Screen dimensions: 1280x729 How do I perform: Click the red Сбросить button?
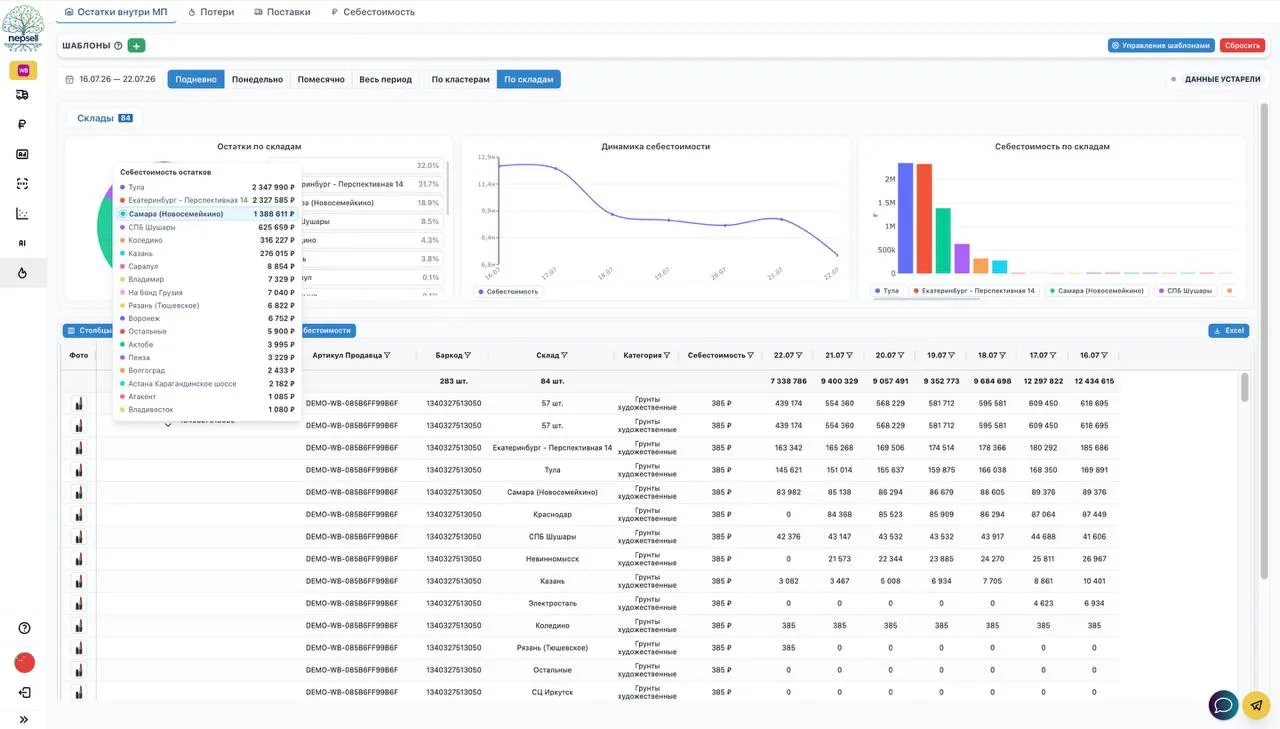coord(1242,45)
